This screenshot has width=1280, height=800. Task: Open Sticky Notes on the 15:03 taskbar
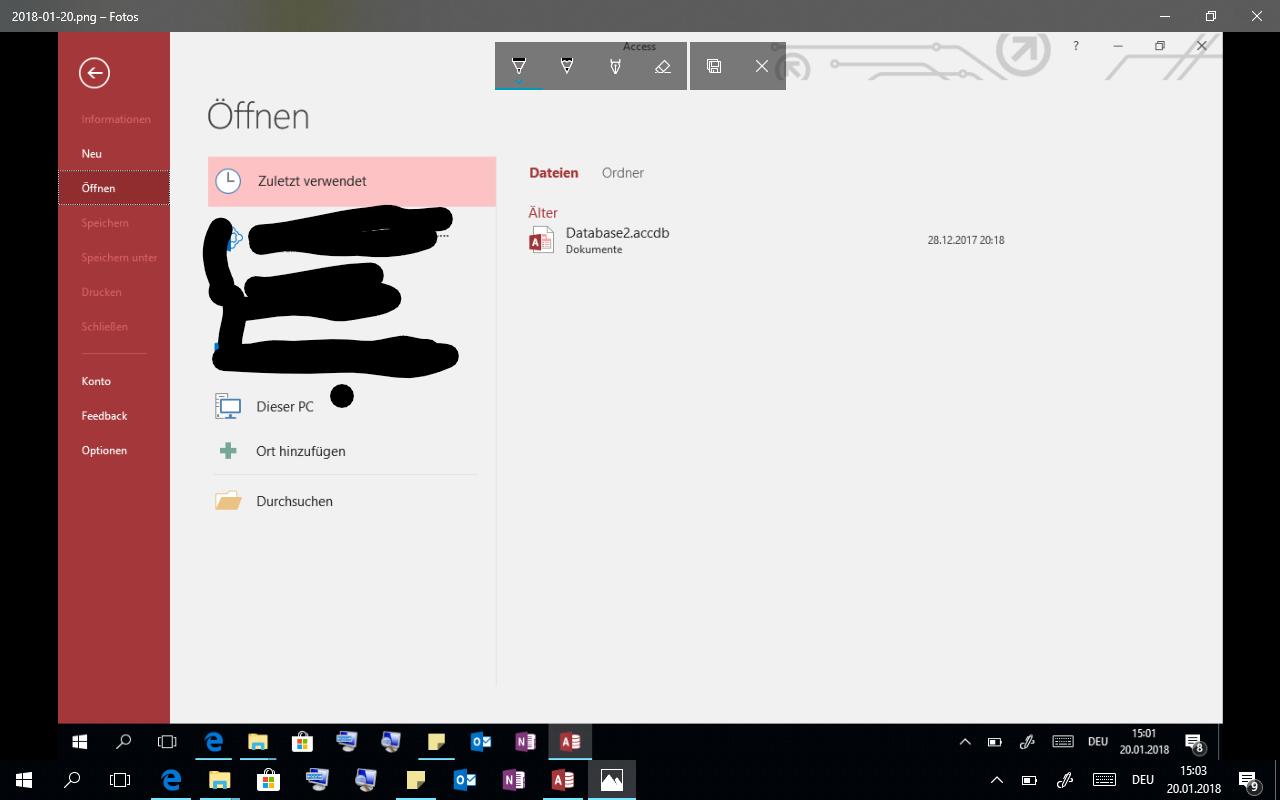(x=416, y=780)
